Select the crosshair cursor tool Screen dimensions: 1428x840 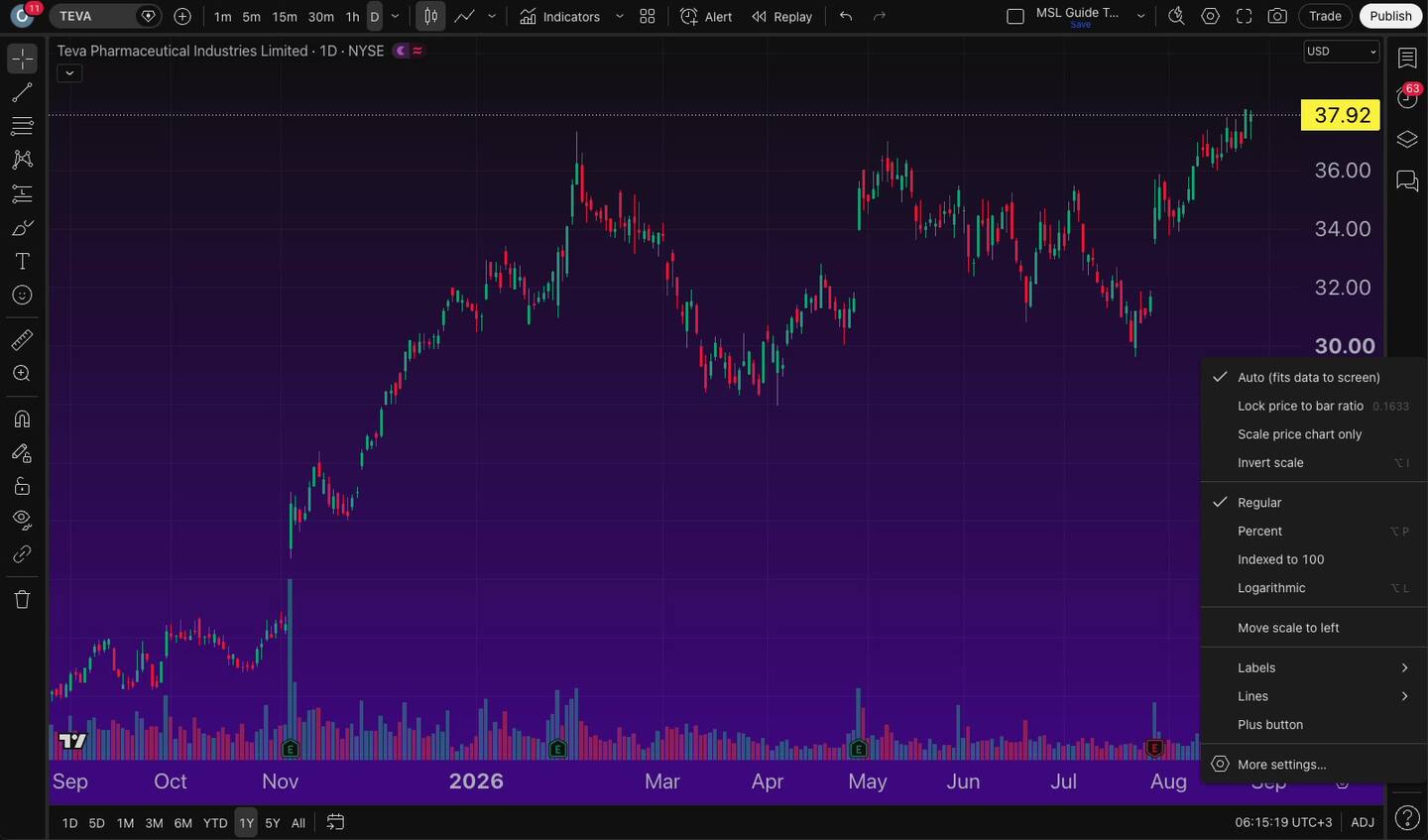(x=22, y=59)
